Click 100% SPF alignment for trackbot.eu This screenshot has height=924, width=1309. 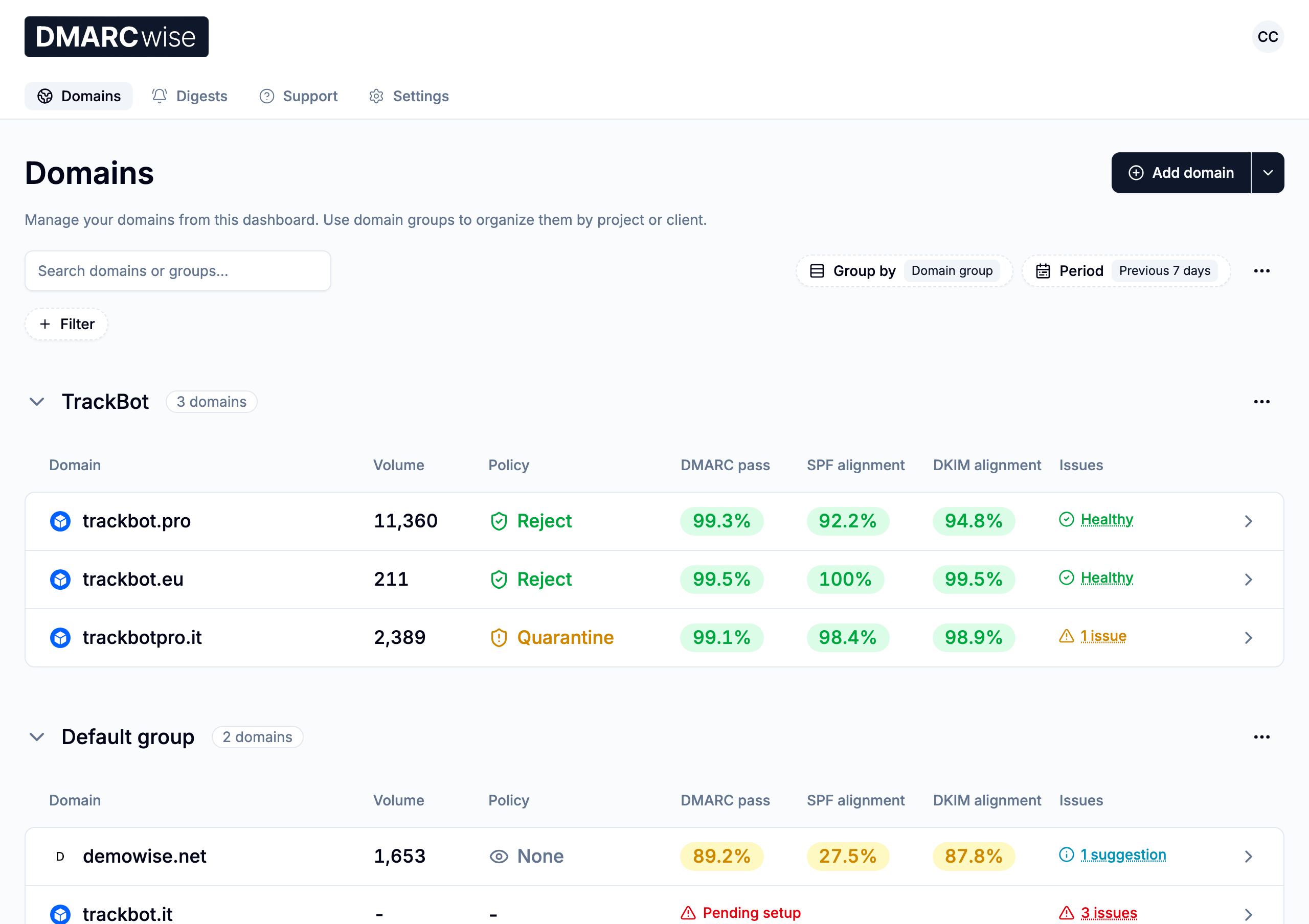[846, 580]
